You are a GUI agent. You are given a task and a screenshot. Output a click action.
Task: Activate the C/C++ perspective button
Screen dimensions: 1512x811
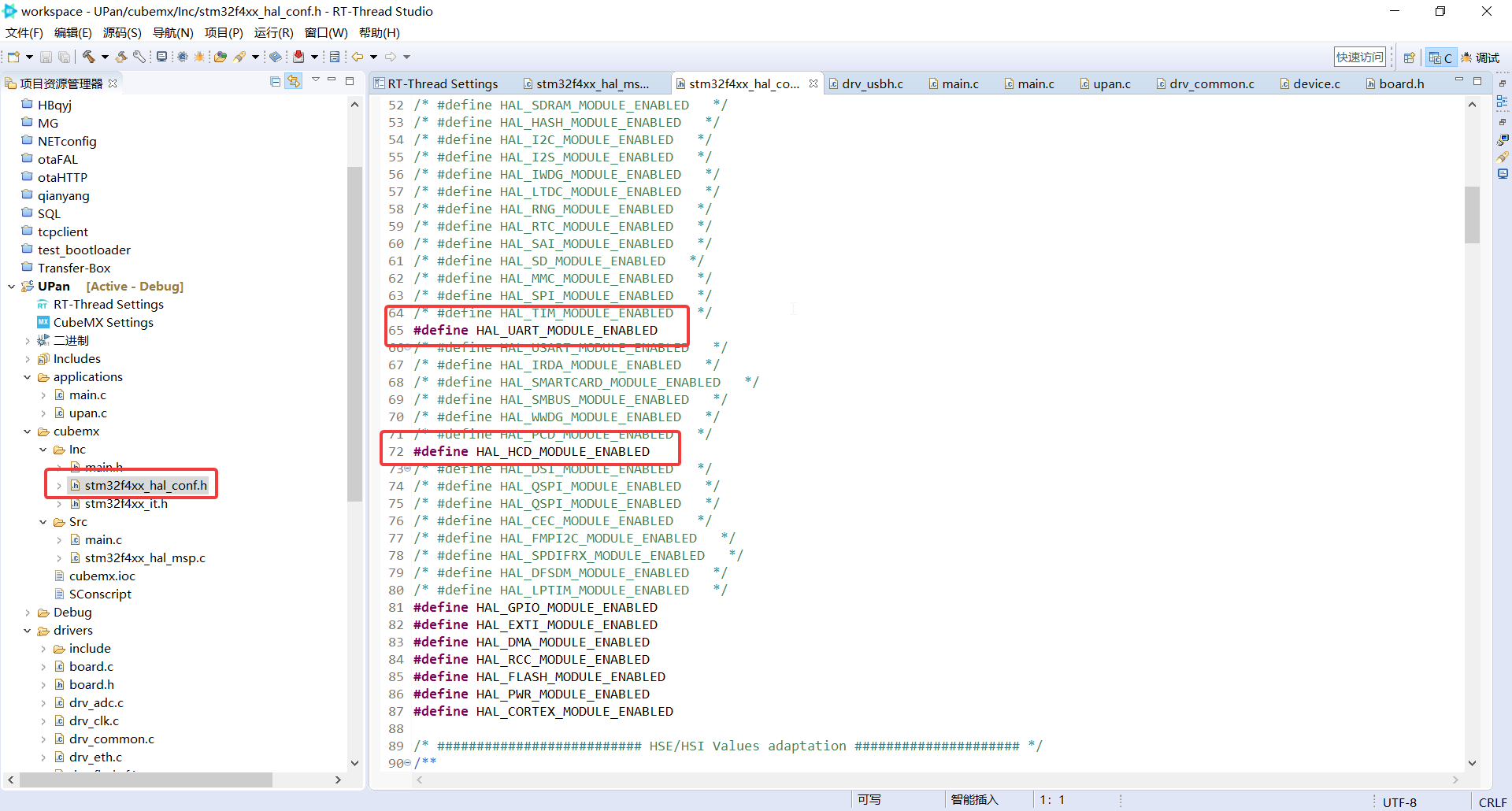(1440, 57)
